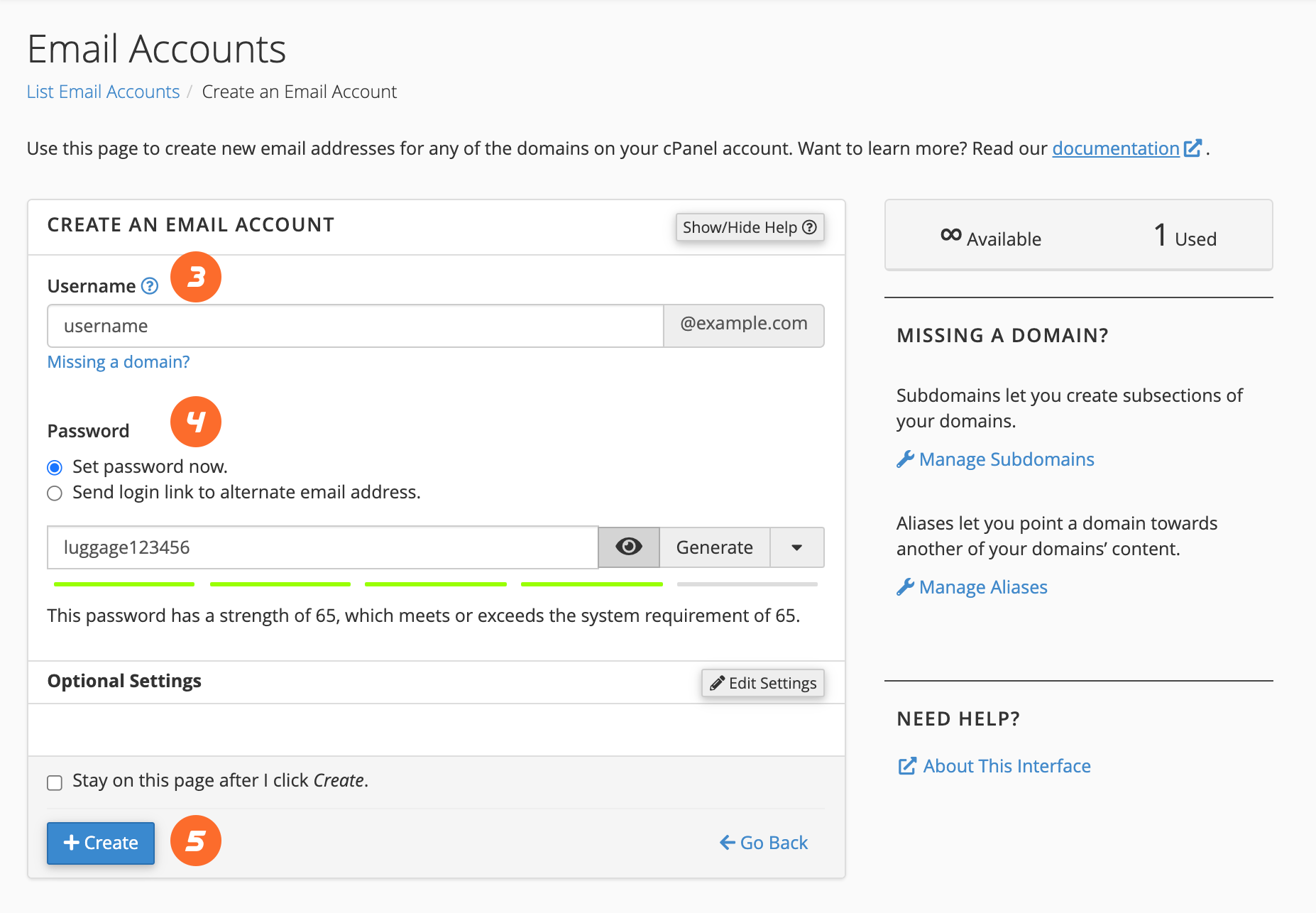Click the wrench icon beside Manage Aliases

tap(904, 586)
